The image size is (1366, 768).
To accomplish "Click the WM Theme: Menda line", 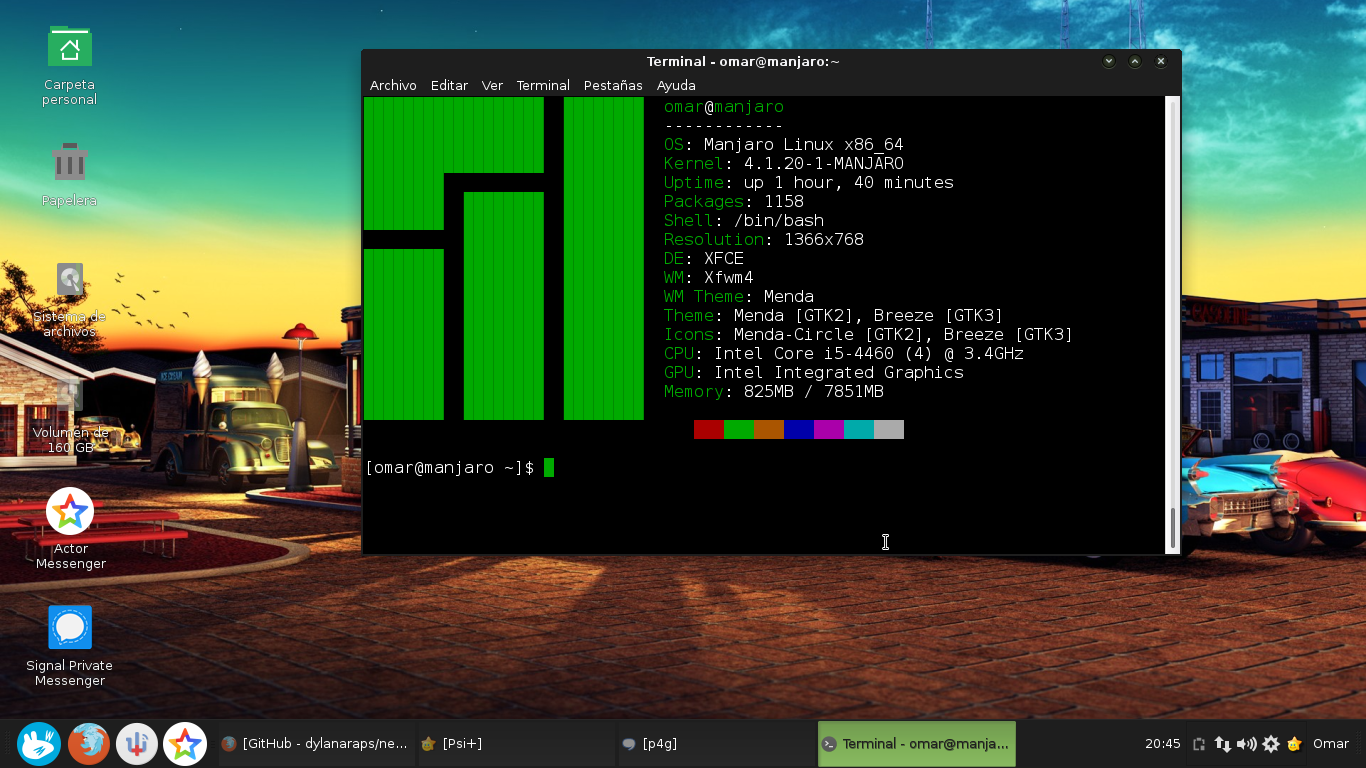I will 739,296.
